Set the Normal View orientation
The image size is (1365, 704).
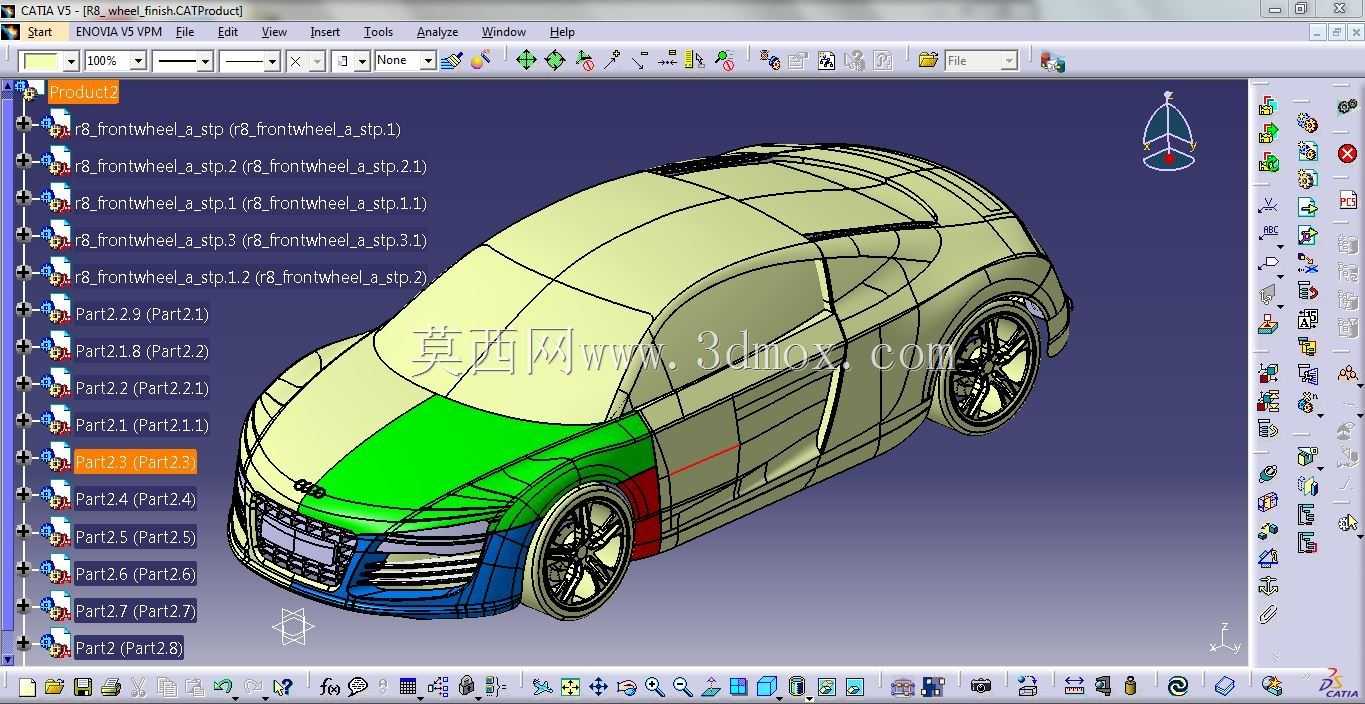711,687
